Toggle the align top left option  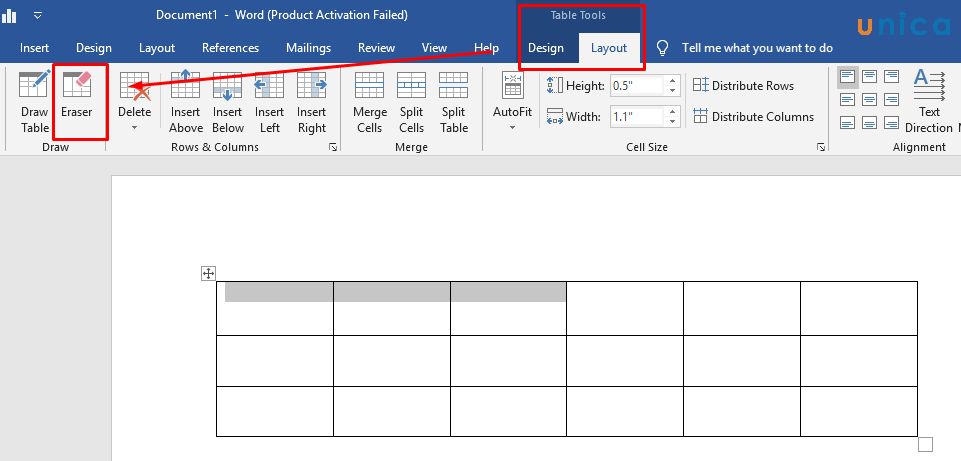[x=847, y=77]
